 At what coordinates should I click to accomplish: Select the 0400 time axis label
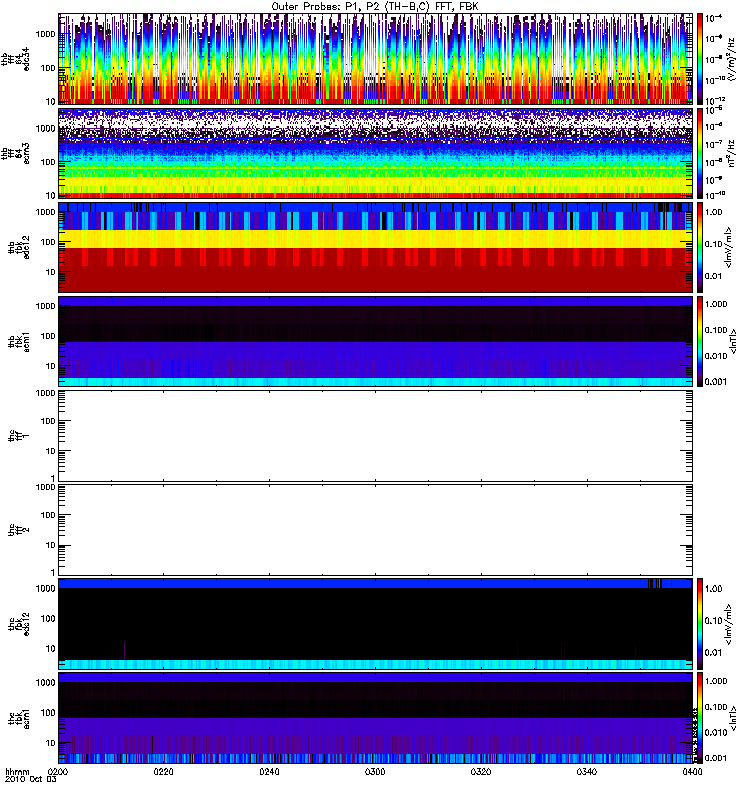coord(692,772)
